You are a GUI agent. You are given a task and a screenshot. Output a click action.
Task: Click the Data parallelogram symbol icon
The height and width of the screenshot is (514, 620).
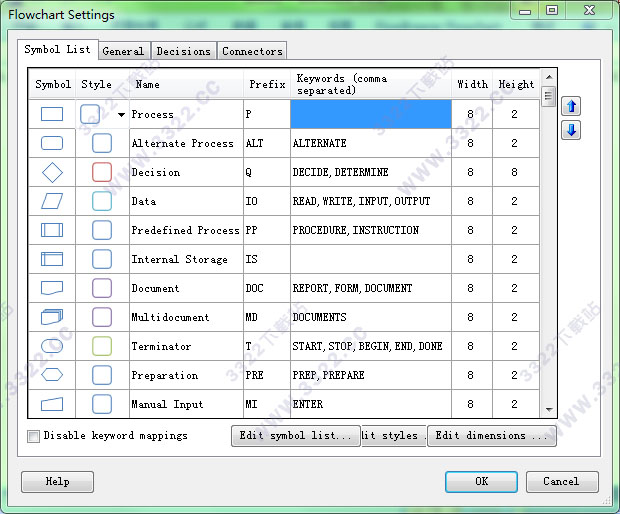52,201
